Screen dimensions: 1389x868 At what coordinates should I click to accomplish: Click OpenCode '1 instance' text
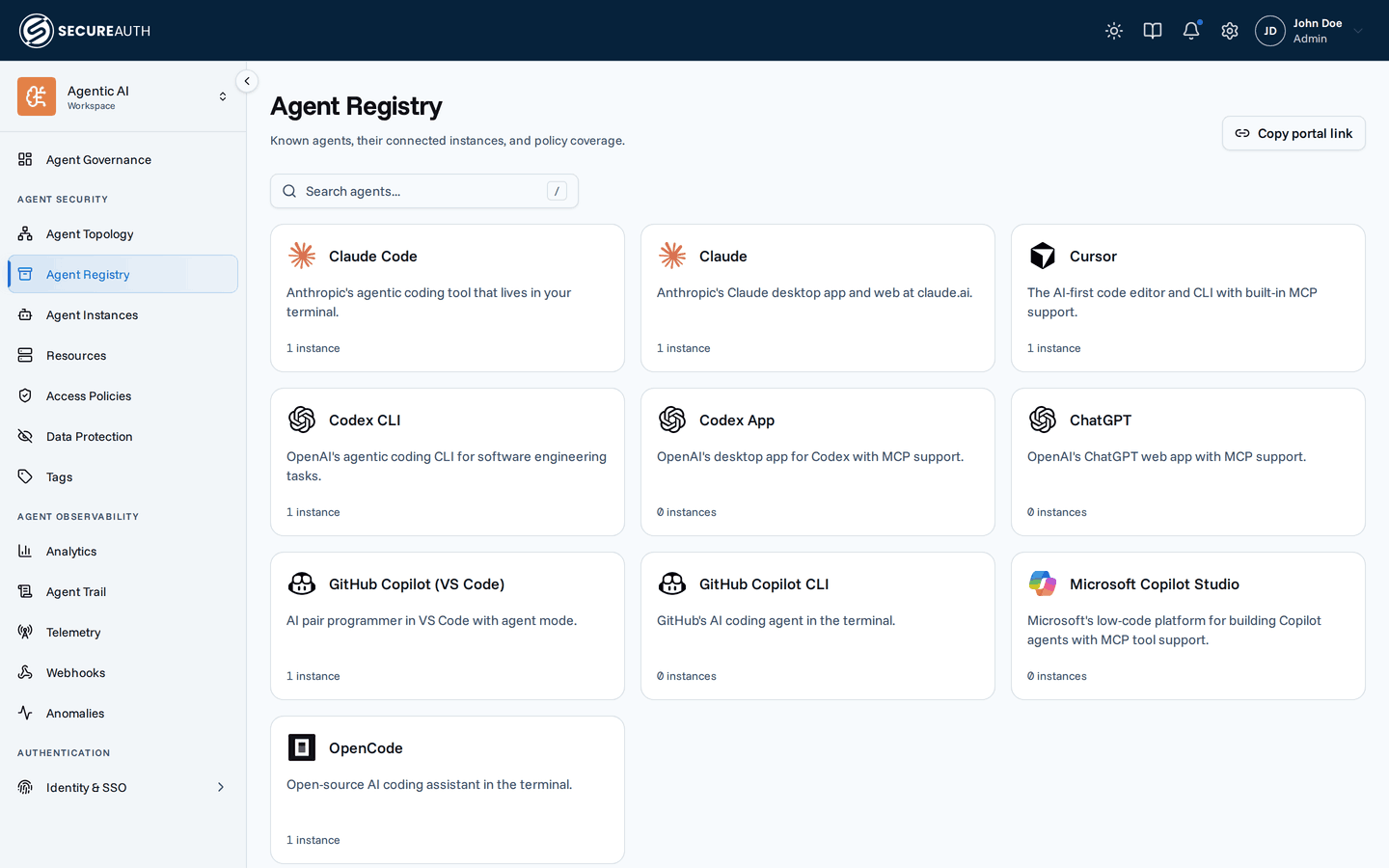coord(313,840)
